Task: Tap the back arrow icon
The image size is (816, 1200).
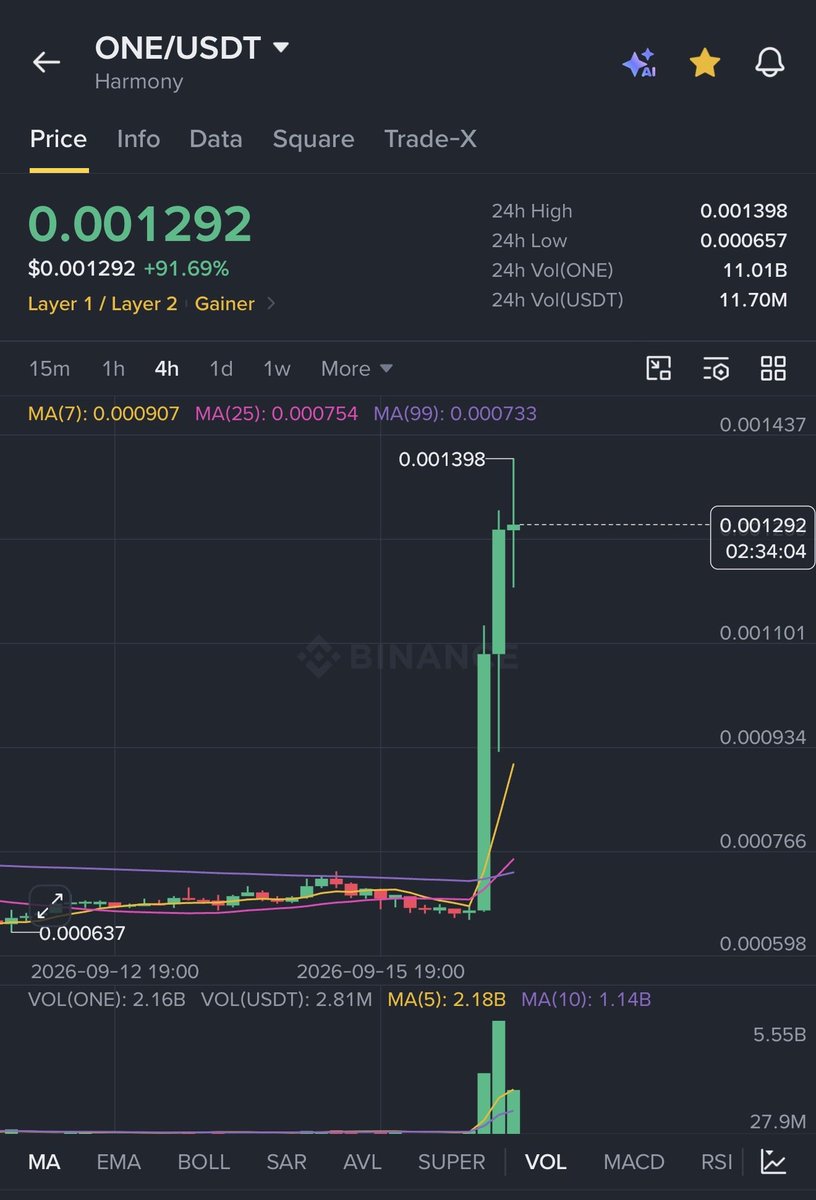Action: (46, 62)
